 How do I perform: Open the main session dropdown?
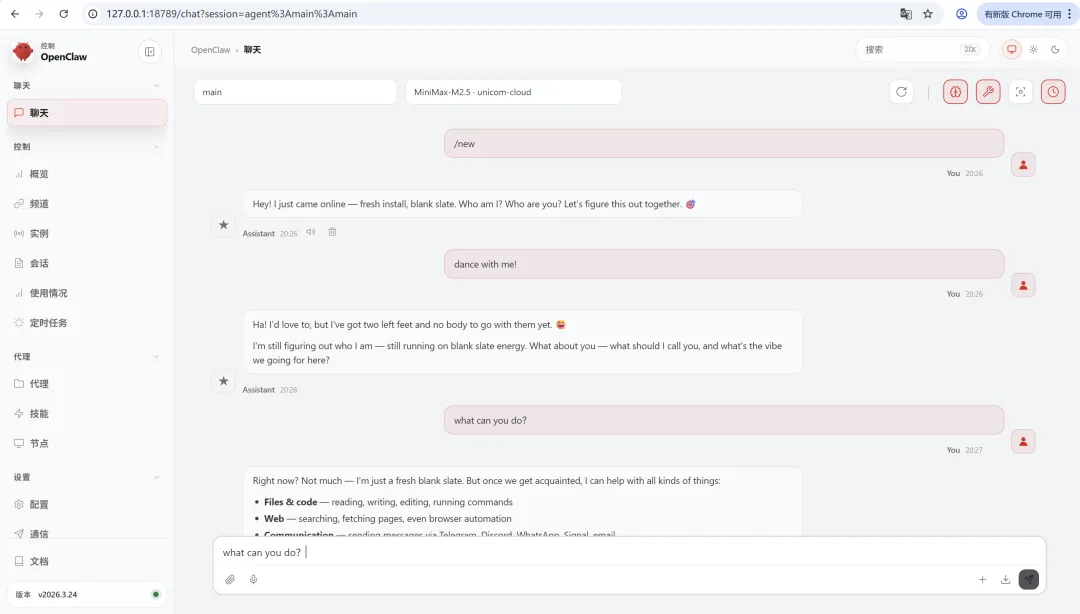295,92
